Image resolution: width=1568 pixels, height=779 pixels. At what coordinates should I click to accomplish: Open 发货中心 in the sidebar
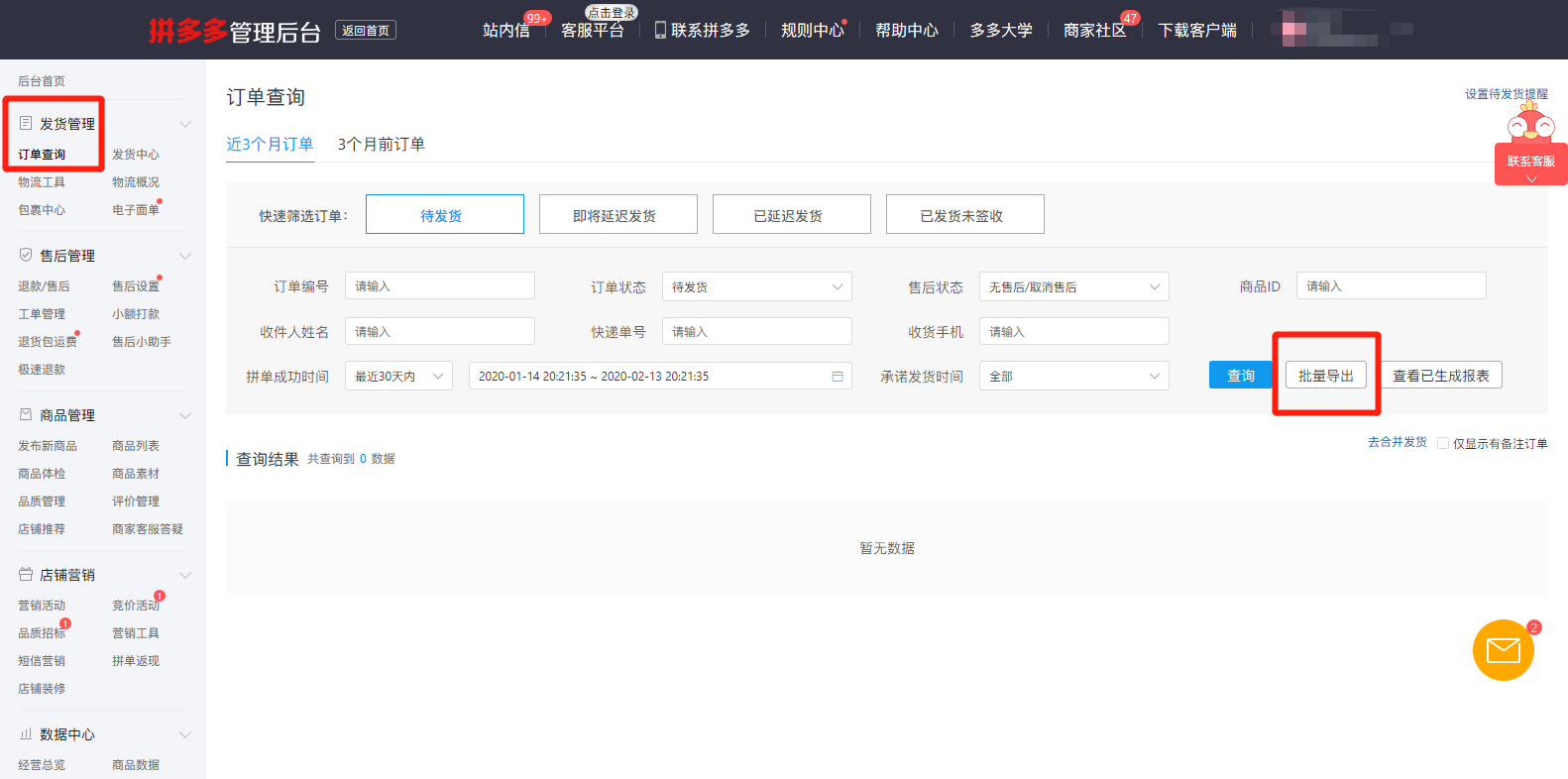(x=136, y=155)
